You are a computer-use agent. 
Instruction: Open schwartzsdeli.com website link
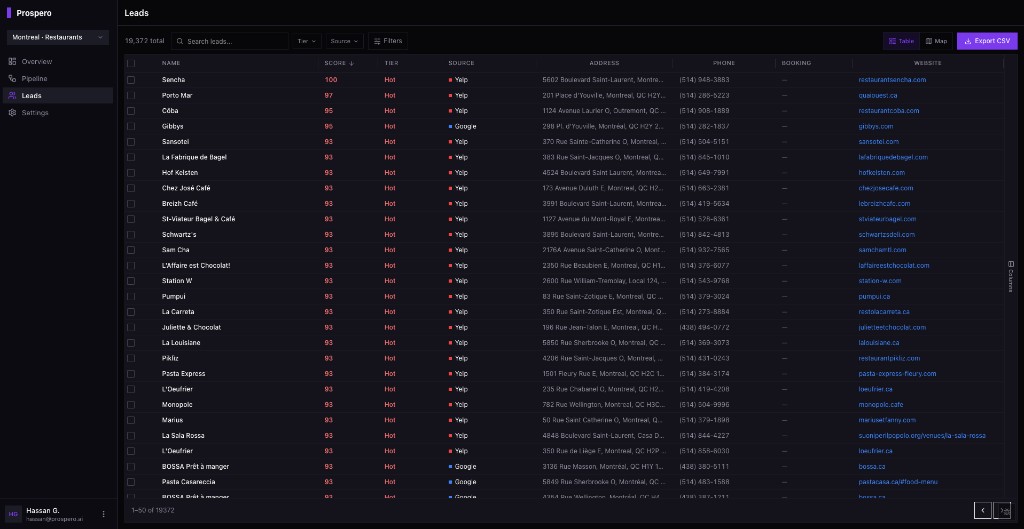coord(887,234)
